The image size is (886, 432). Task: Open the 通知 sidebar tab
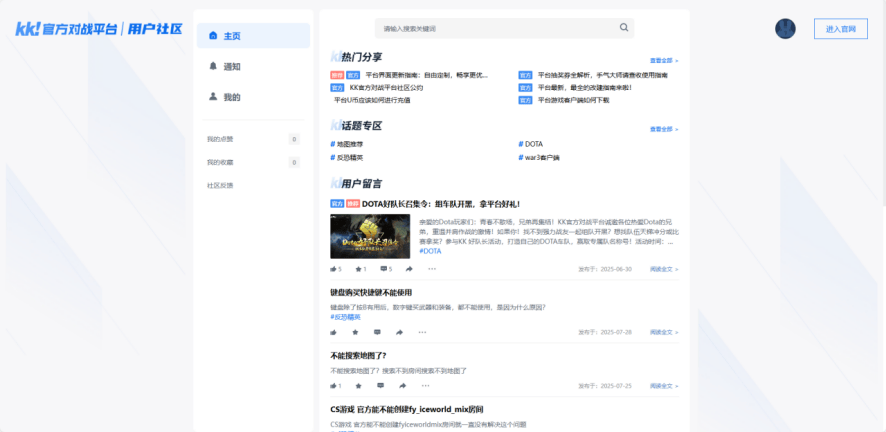click(x=253, y=67)
